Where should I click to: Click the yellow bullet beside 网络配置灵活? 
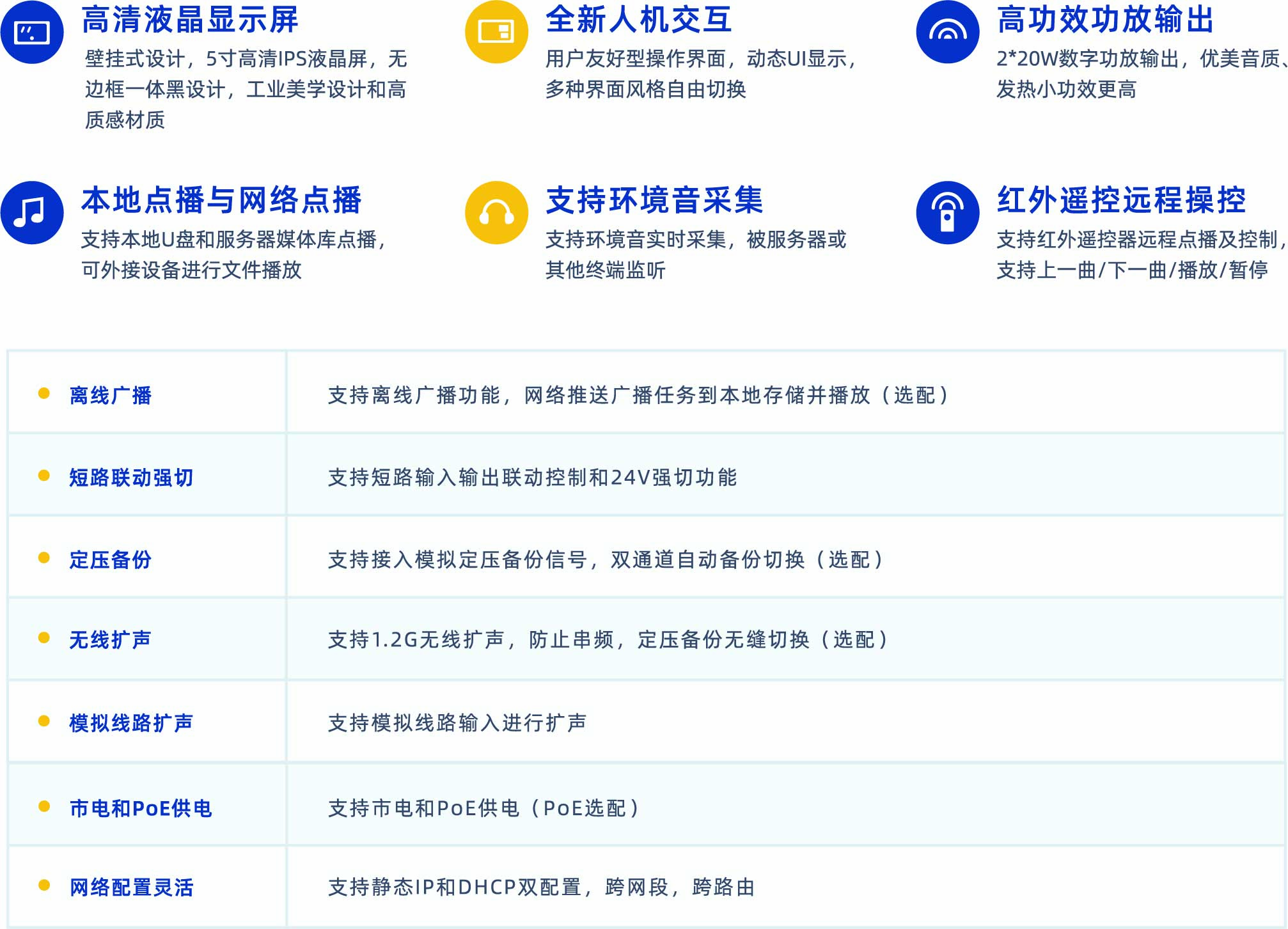click(x=44, y=885)
